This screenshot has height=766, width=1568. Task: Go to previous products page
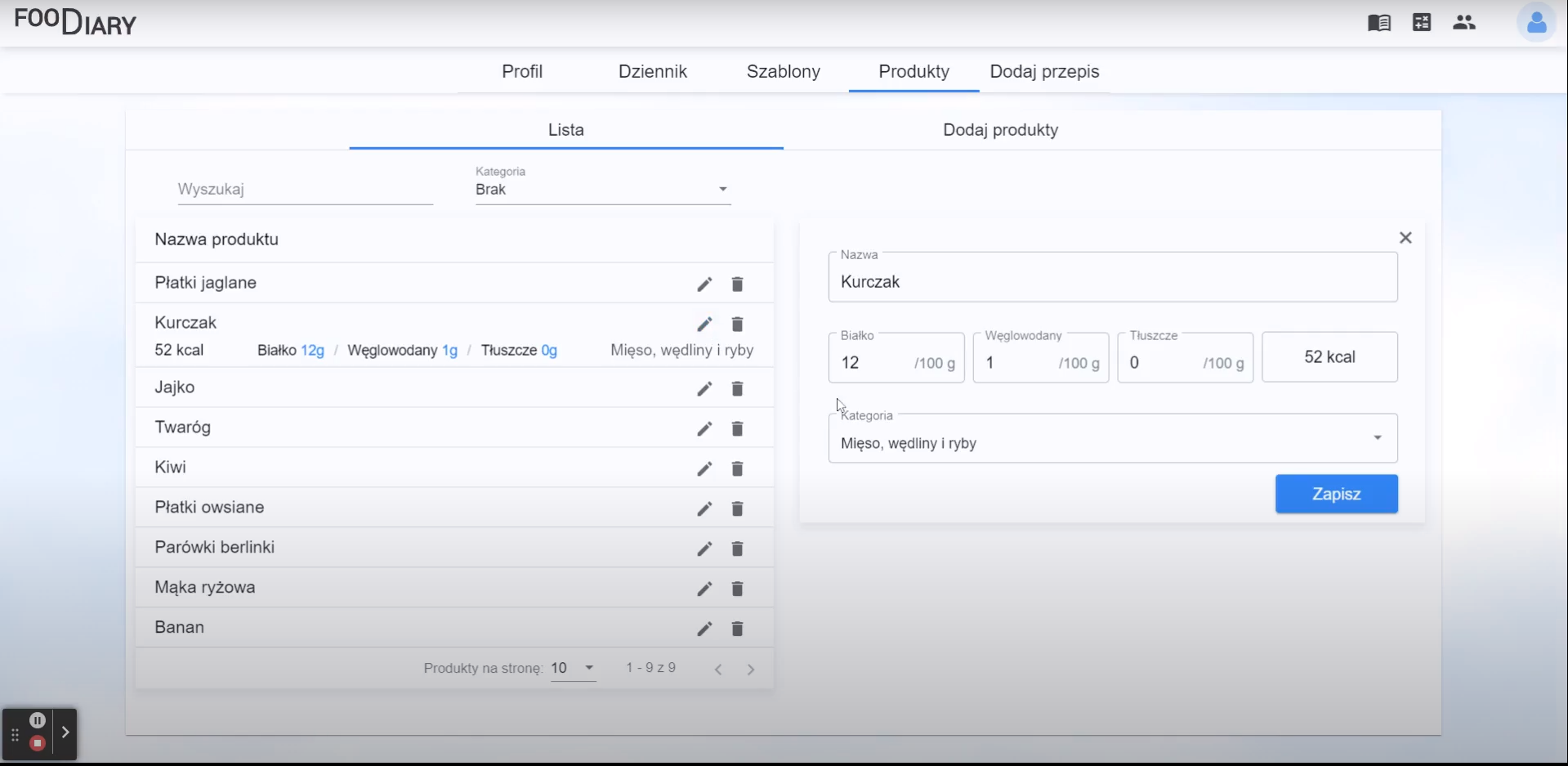pos(718,670)
